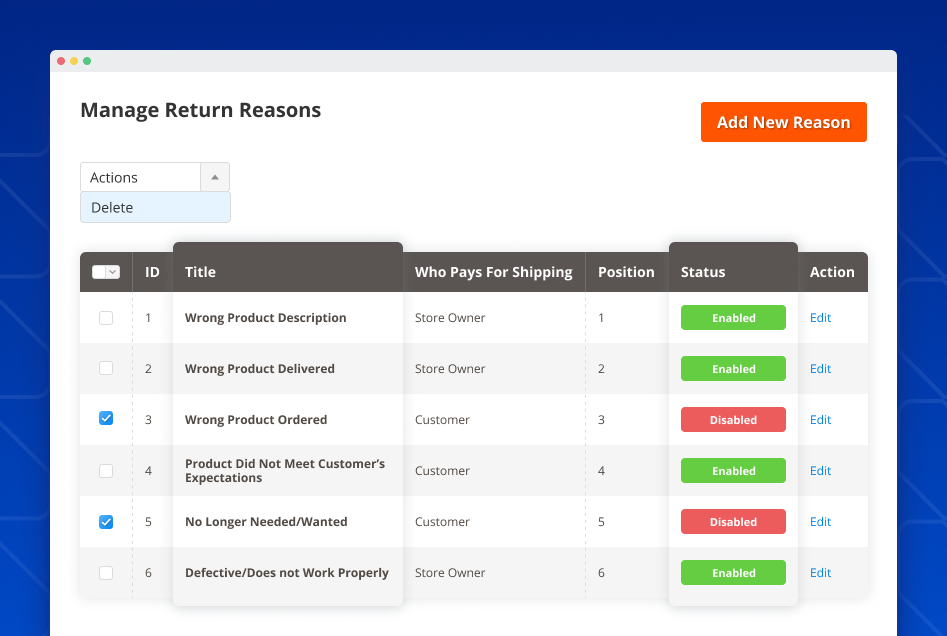Click the Add New Reason button

[783, 121]
